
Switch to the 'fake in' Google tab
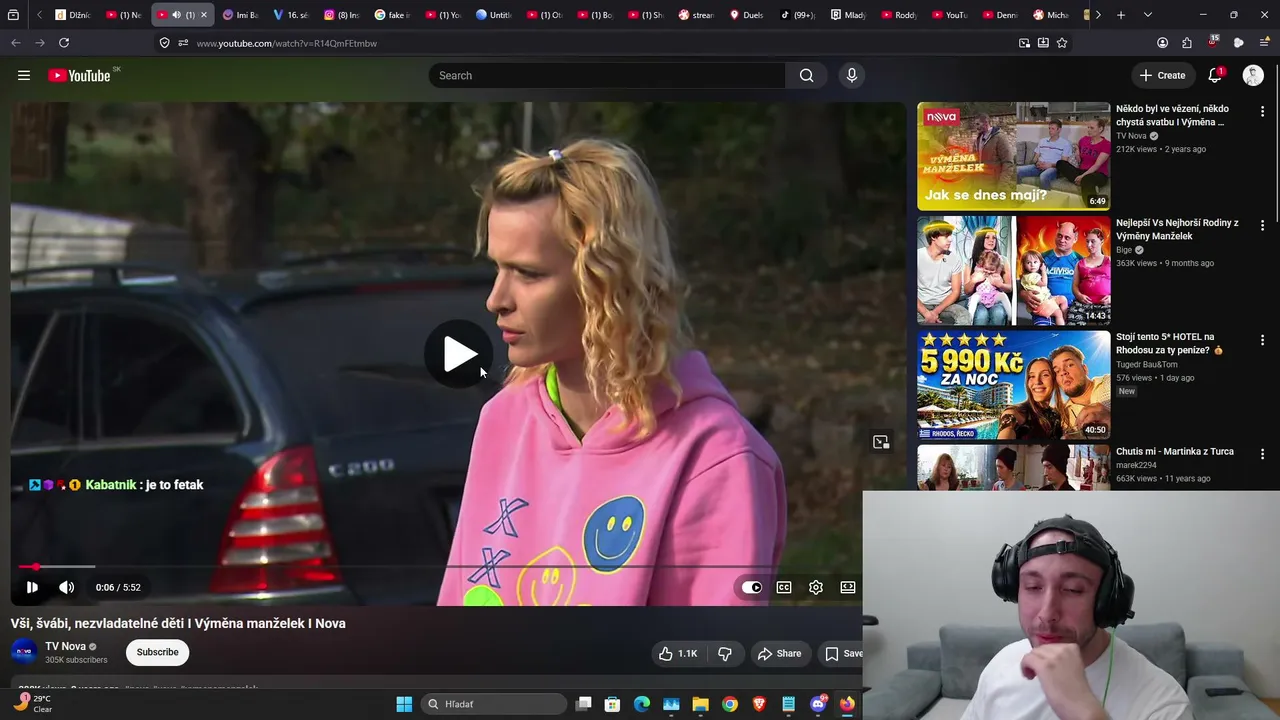click(x=393, y=15)
